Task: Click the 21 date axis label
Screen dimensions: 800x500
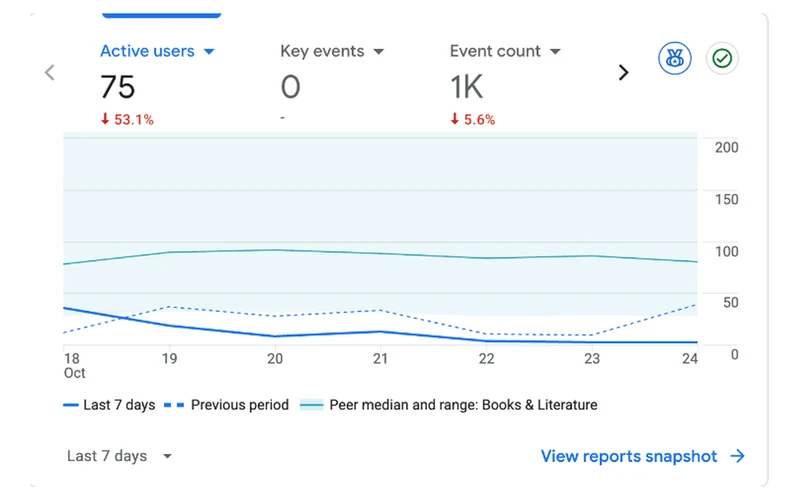Action: pos(380,359)
